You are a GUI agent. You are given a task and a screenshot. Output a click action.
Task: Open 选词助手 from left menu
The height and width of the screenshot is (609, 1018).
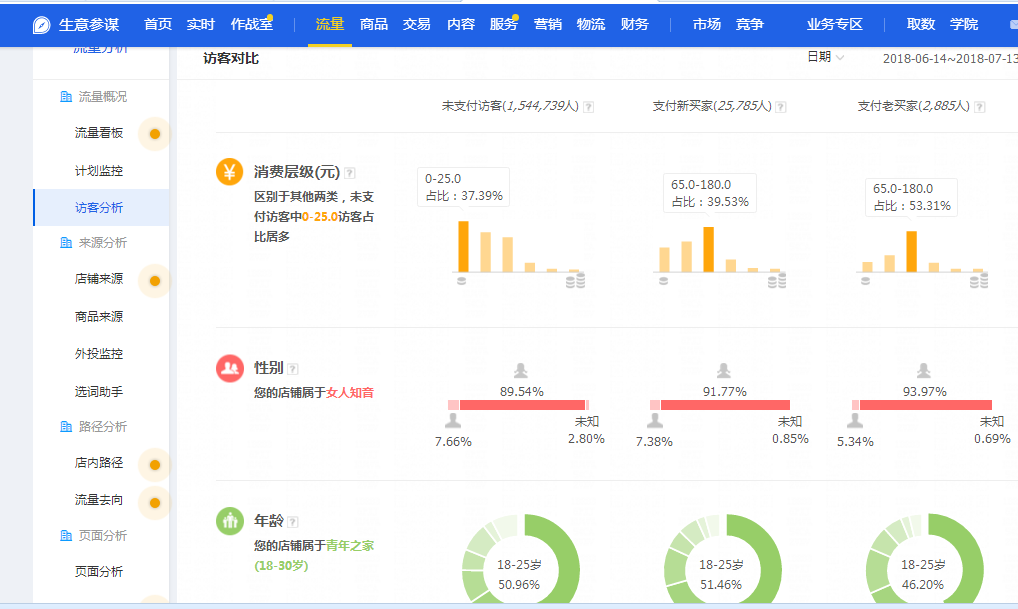99,392
